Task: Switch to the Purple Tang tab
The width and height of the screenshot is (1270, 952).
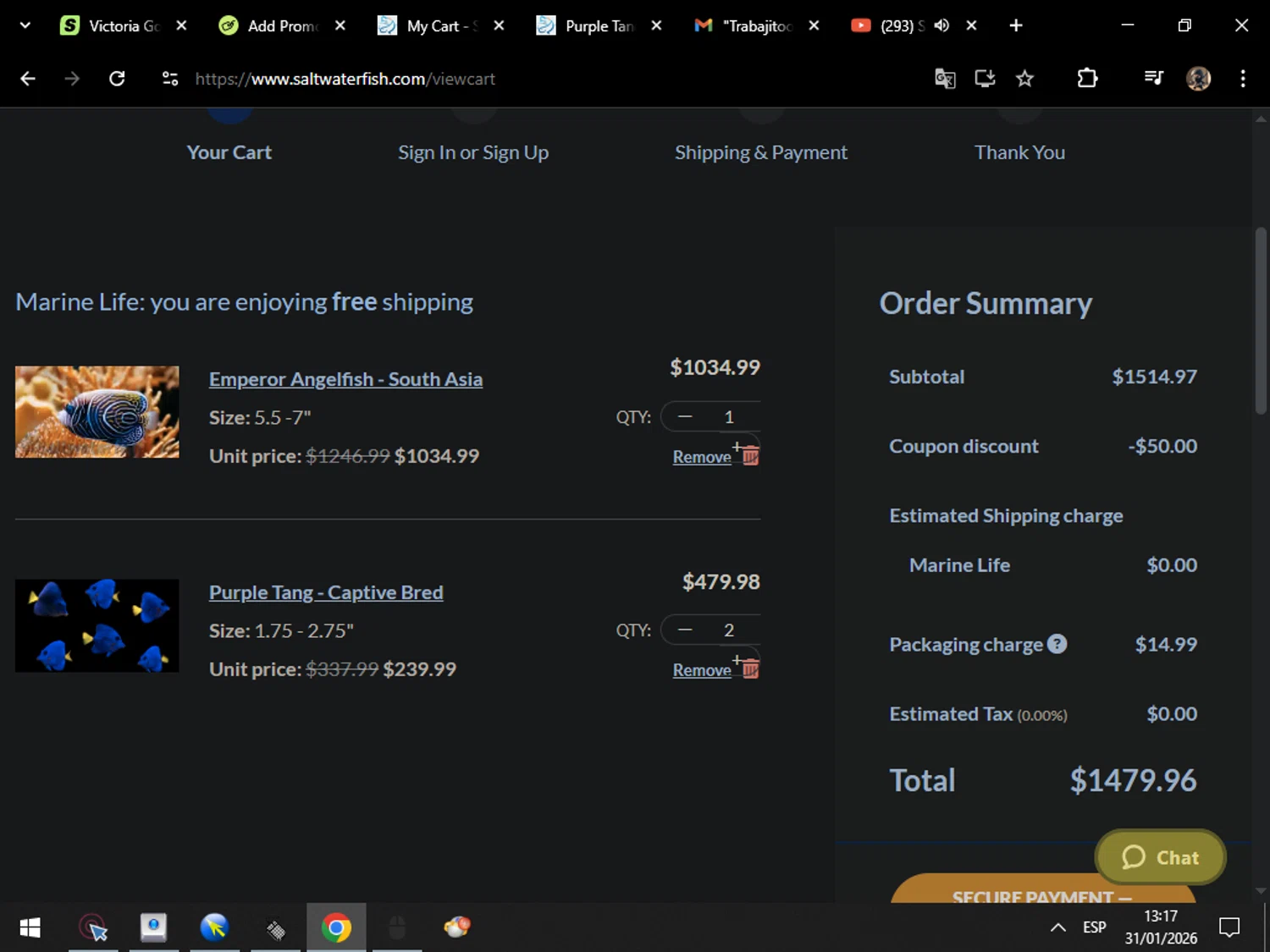Action: (599, 25)
